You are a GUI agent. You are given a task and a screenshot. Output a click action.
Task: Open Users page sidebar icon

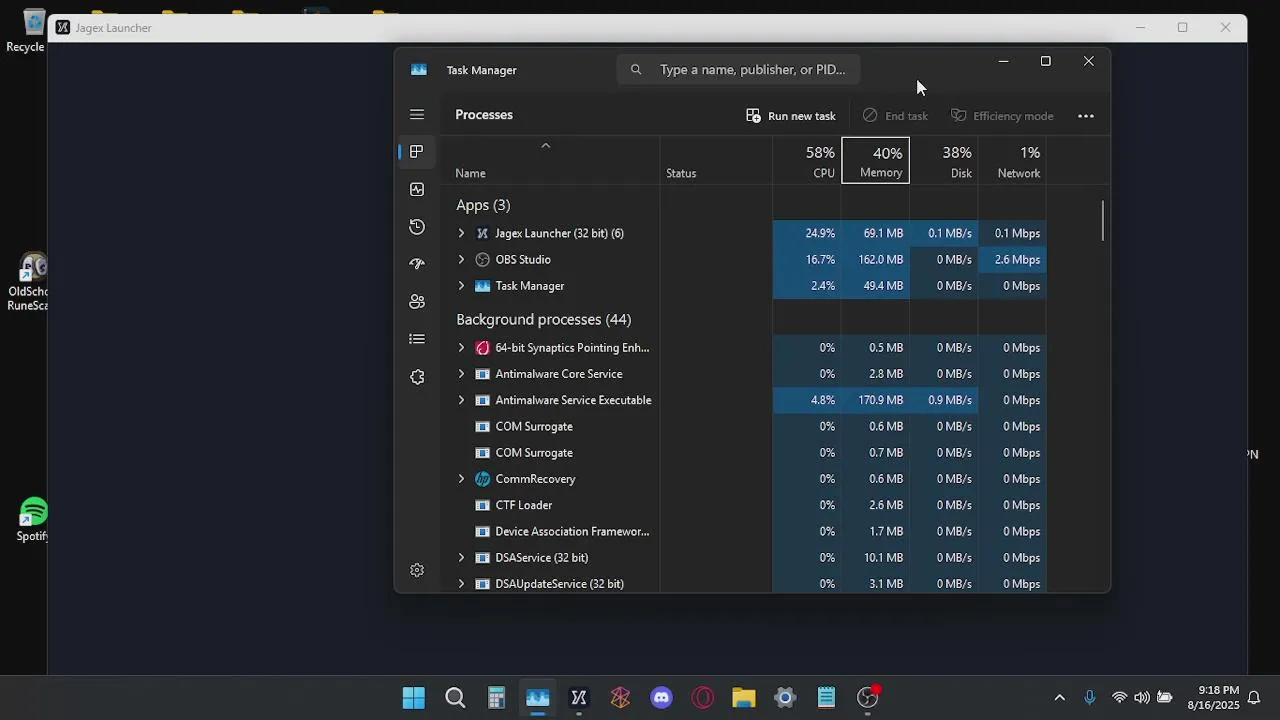pos(417,302)
